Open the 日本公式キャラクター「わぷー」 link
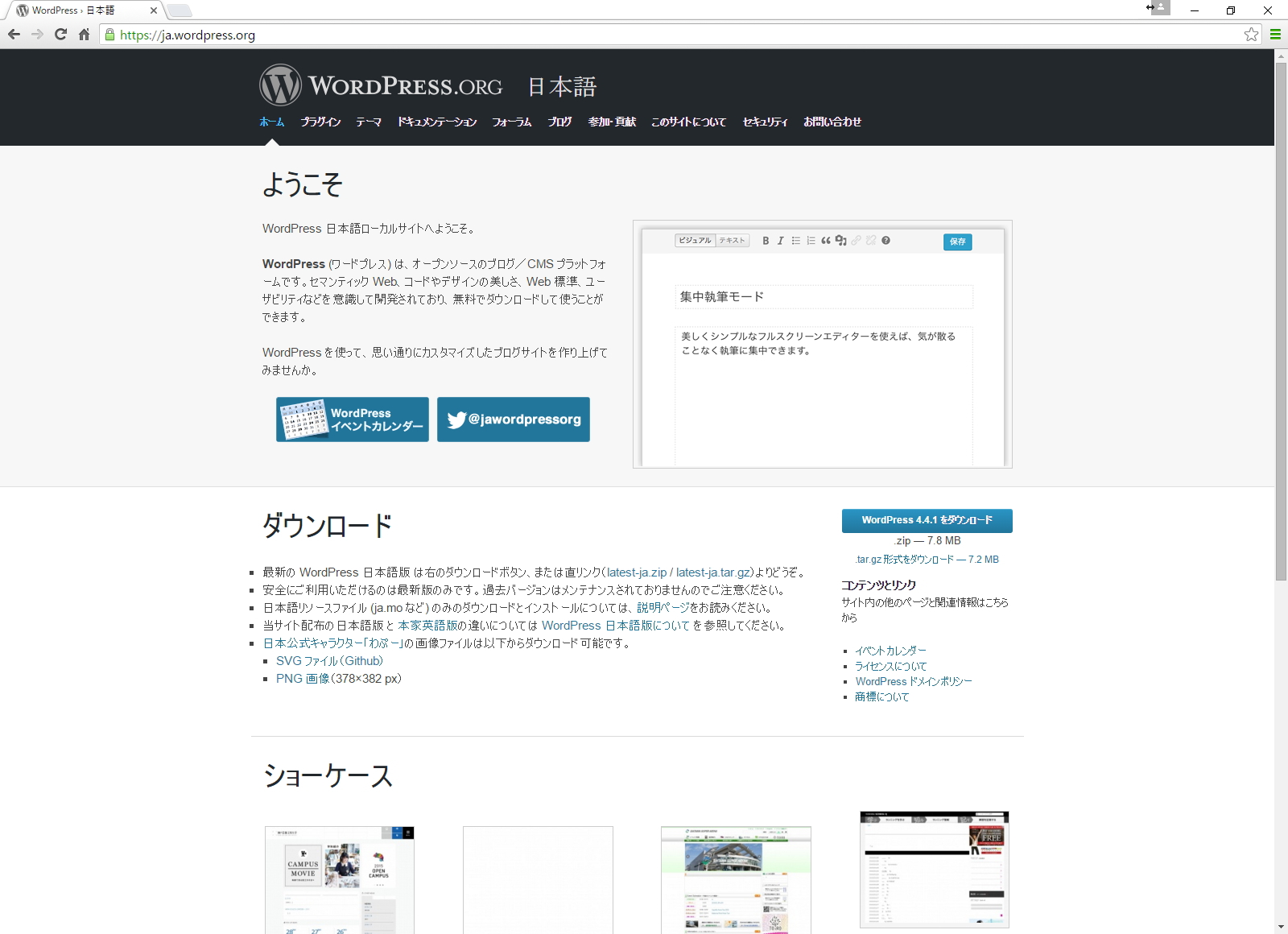This screenshot has width=1288, height=934. tap(333, 643)
